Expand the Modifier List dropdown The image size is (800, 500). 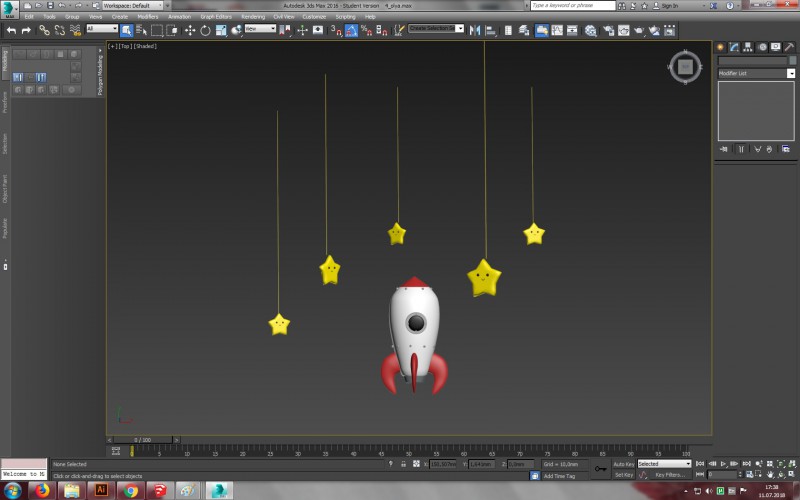click(755, 73)
